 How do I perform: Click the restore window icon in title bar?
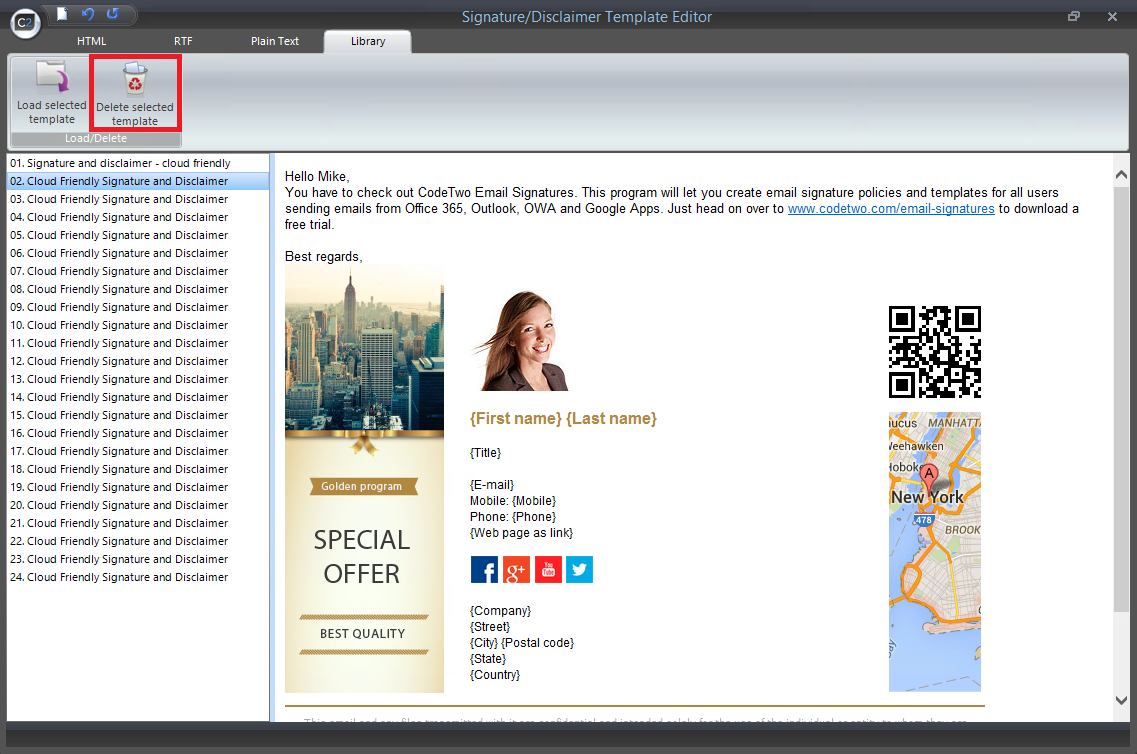1074,16
